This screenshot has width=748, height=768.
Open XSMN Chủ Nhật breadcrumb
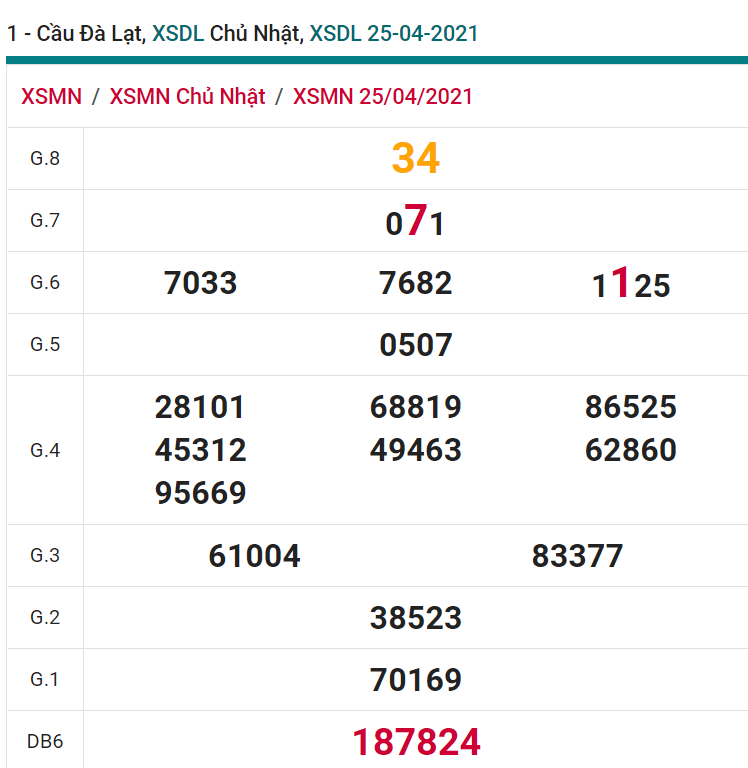(187, 96)
